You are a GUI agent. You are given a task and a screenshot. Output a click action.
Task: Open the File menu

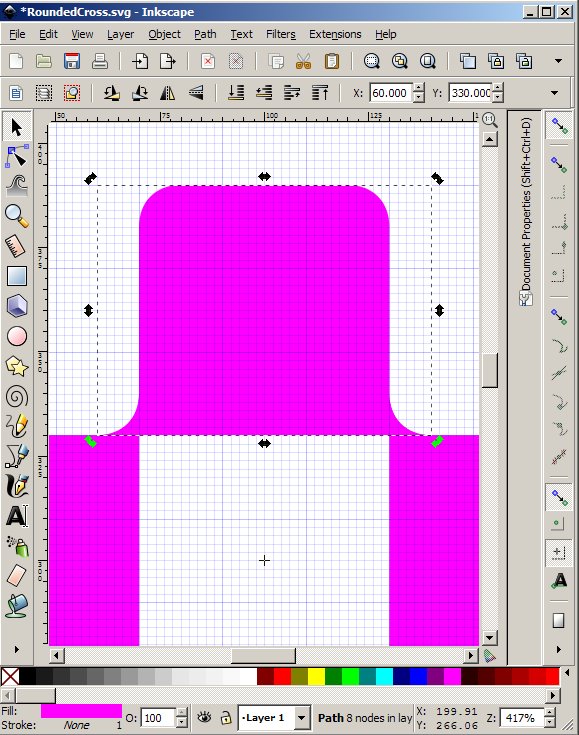coord(17,34)
